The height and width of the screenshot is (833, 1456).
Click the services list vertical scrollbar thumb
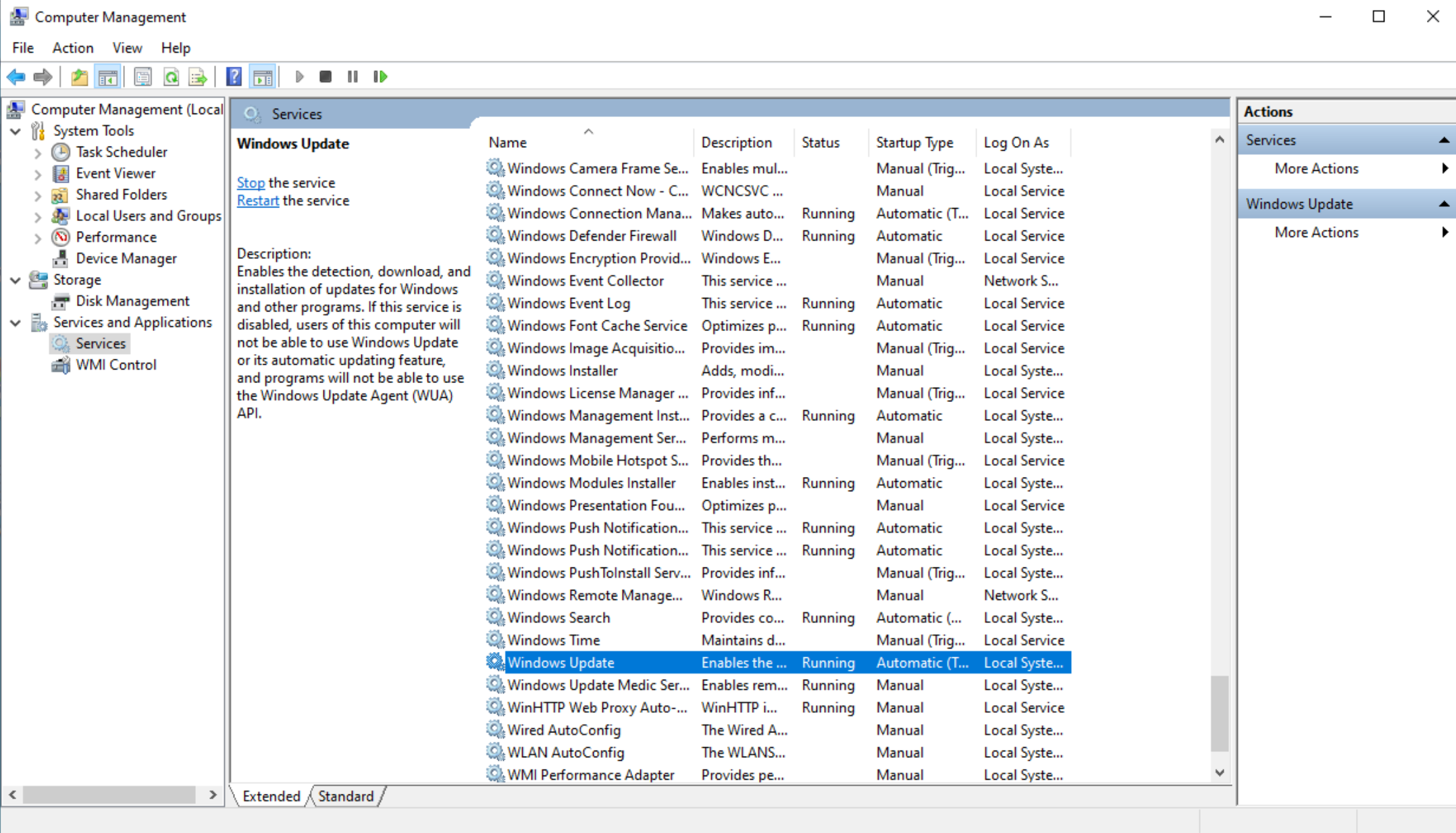pos(1219,713)
